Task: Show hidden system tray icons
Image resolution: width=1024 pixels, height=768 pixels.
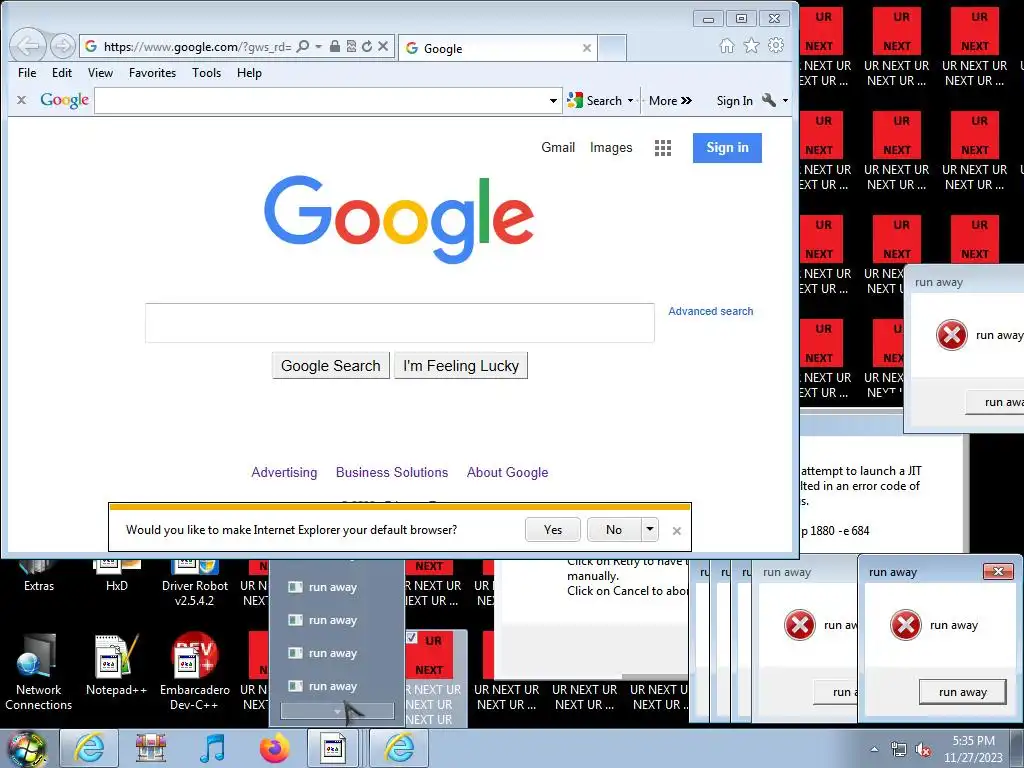Action: click(874, 749)
